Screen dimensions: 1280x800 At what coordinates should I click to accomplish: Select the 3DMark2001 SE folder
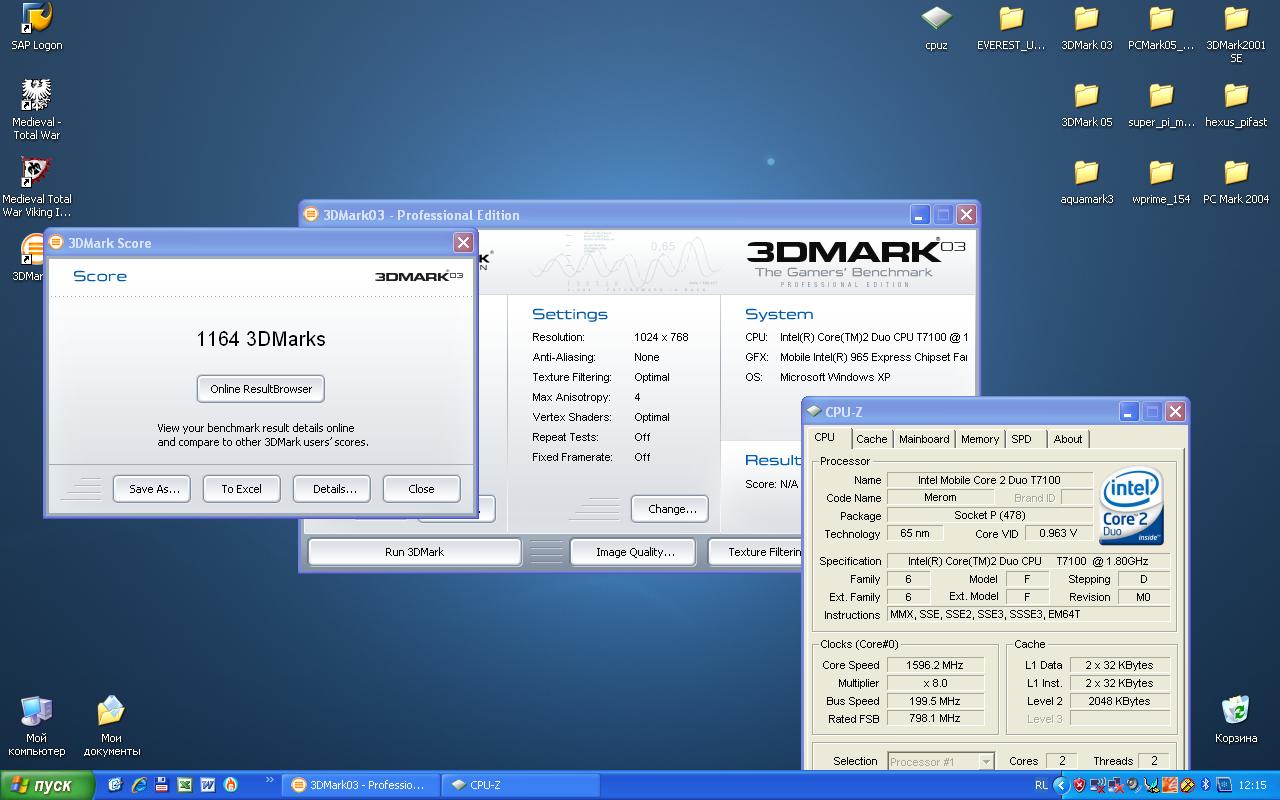(1236, 34)
